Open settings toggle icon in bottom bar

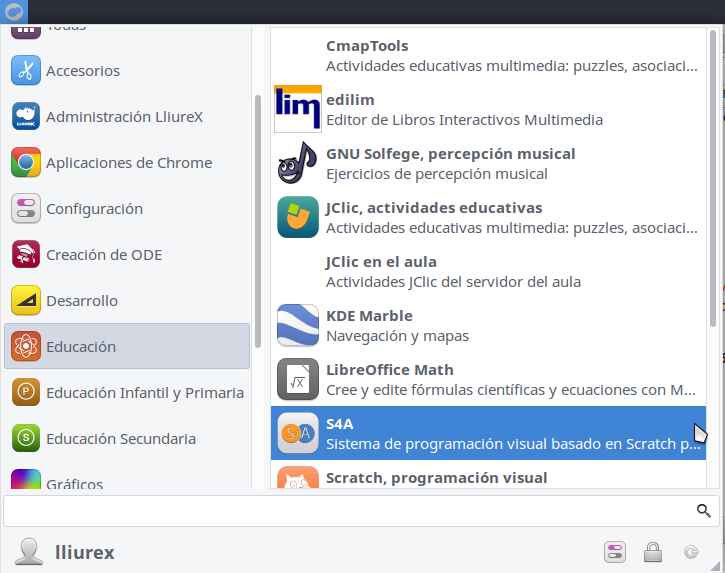tap(615, 552)
